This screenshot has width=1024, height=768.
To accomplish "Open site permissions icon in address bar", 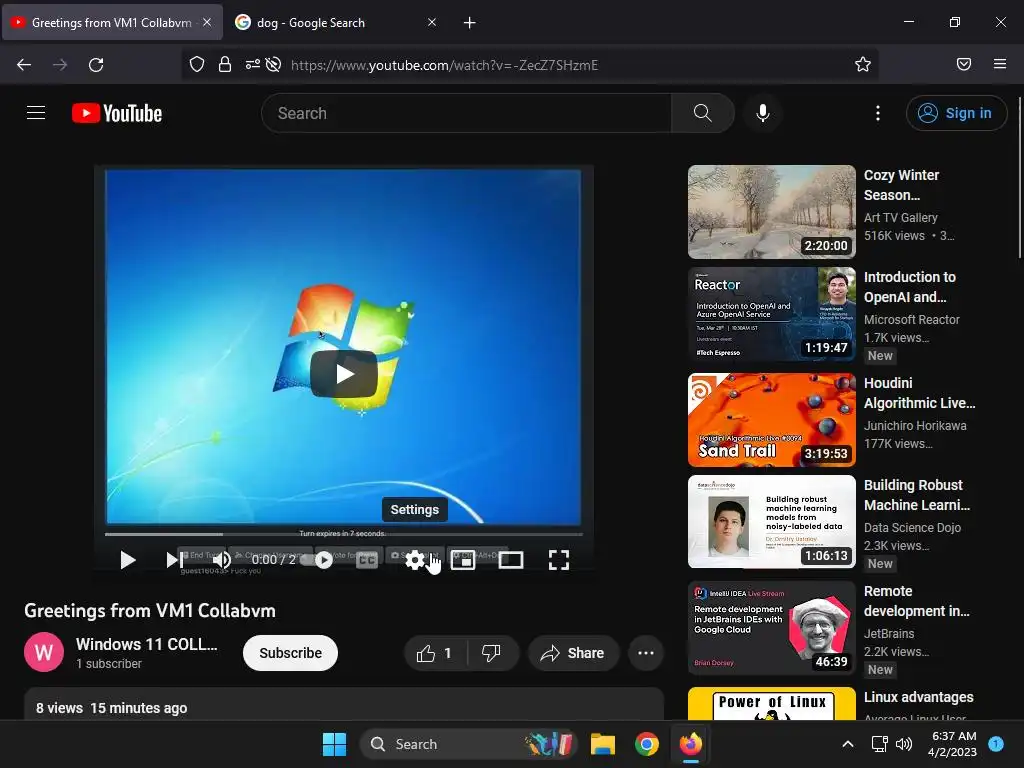I will coord(253,64).
